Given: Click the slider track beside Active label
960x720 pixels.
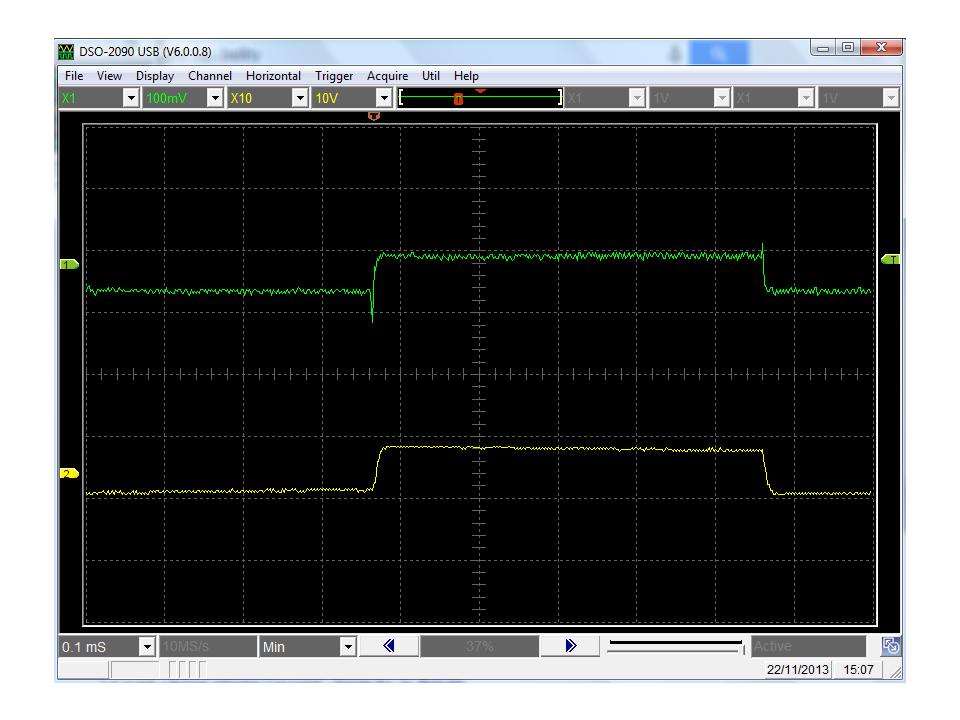Looking at the screenshot, I should (675, 647).
